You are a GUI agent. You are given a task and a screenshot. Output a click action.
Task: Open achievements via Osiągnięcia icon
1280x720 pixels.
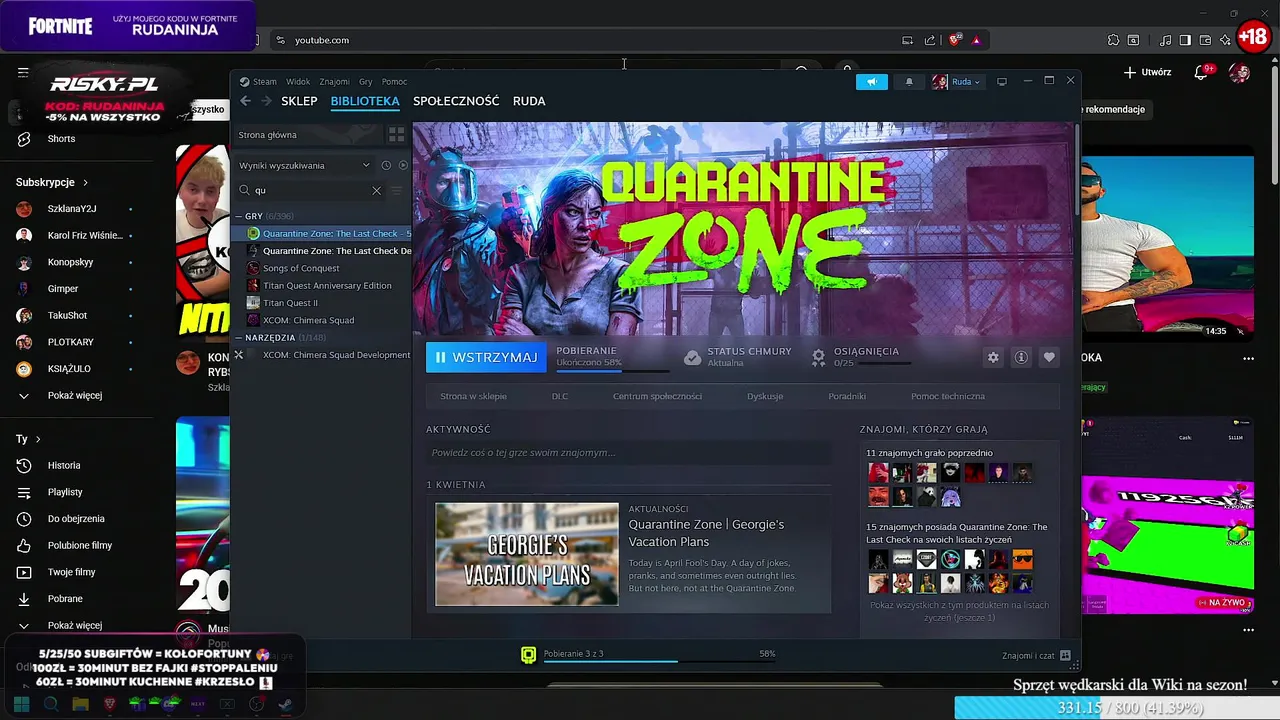818,357
